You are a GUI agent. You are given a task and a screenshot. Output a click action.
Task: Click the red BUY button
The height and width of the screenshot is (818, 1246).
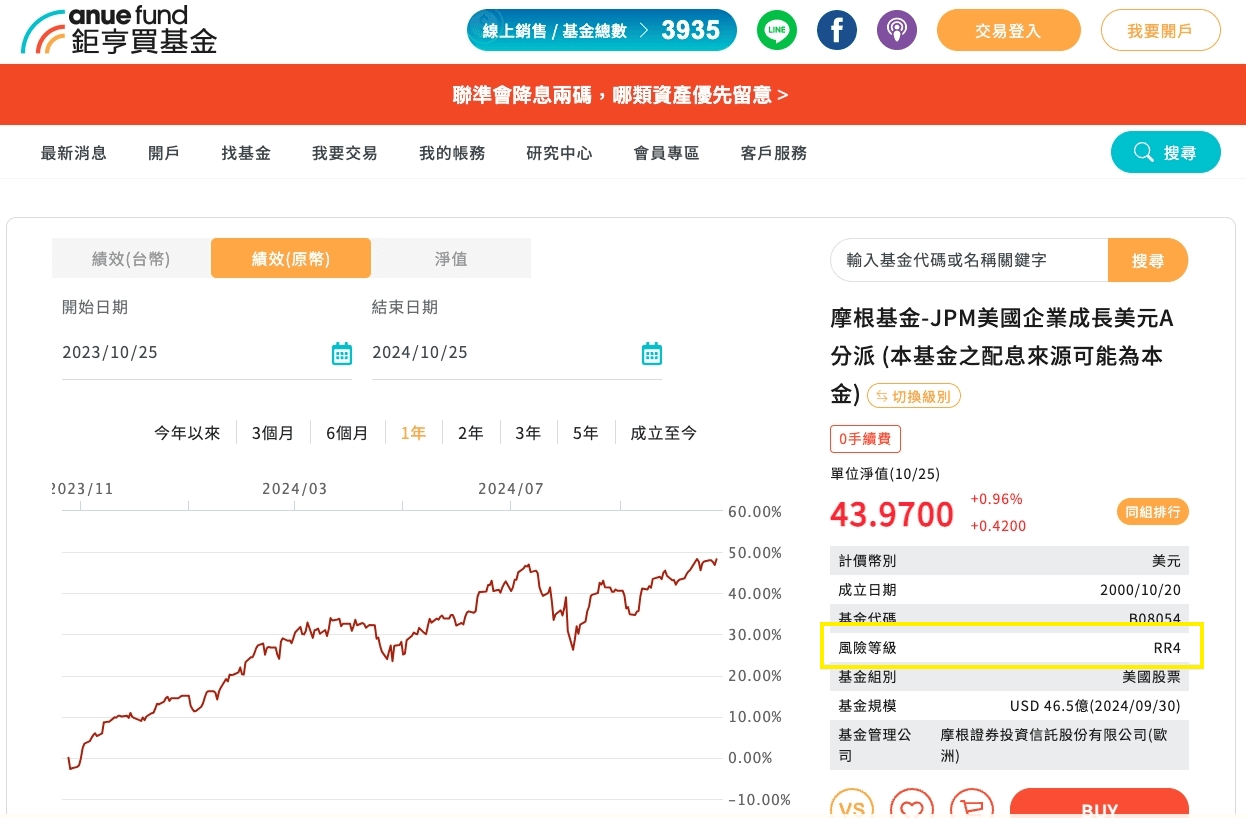[1099, 806]
